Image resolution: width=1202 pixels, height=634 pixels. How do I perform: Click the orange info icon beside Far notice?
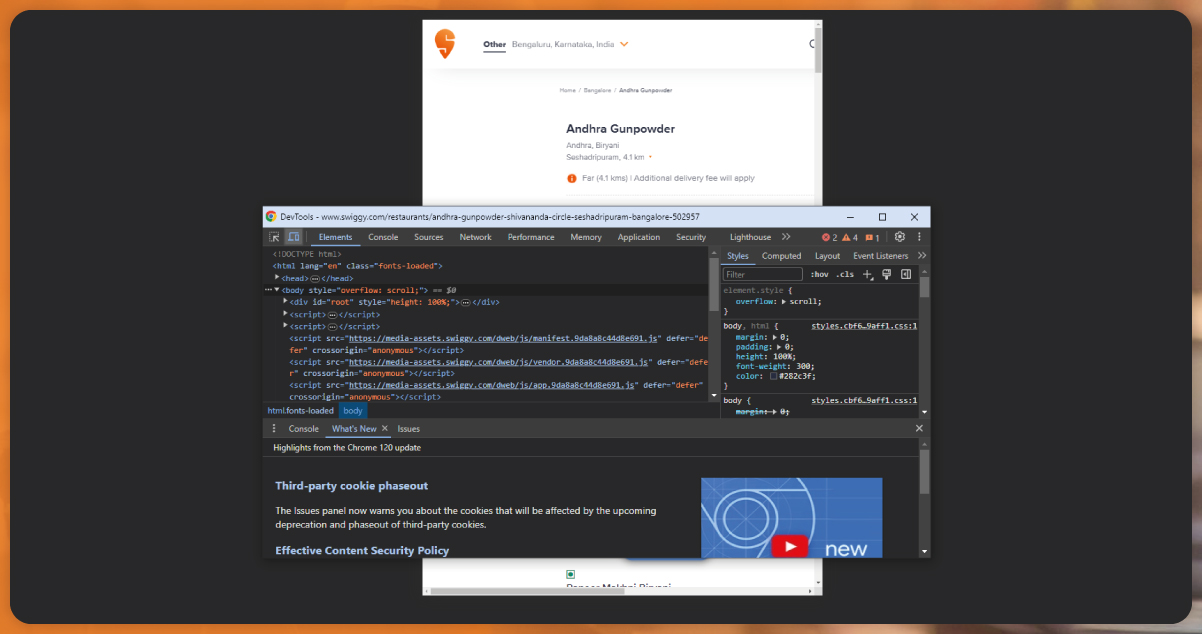pos(572,178)
